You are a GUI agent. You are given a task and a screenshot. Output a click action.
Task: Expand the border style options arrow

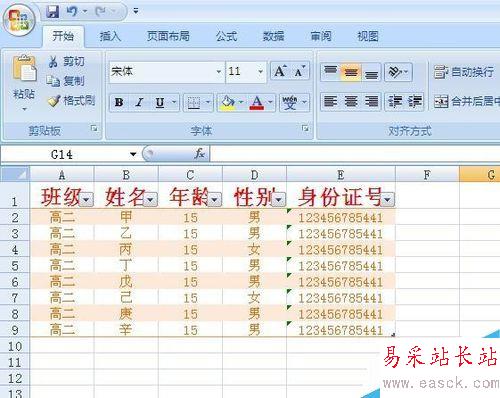click(x=208, y=102)
